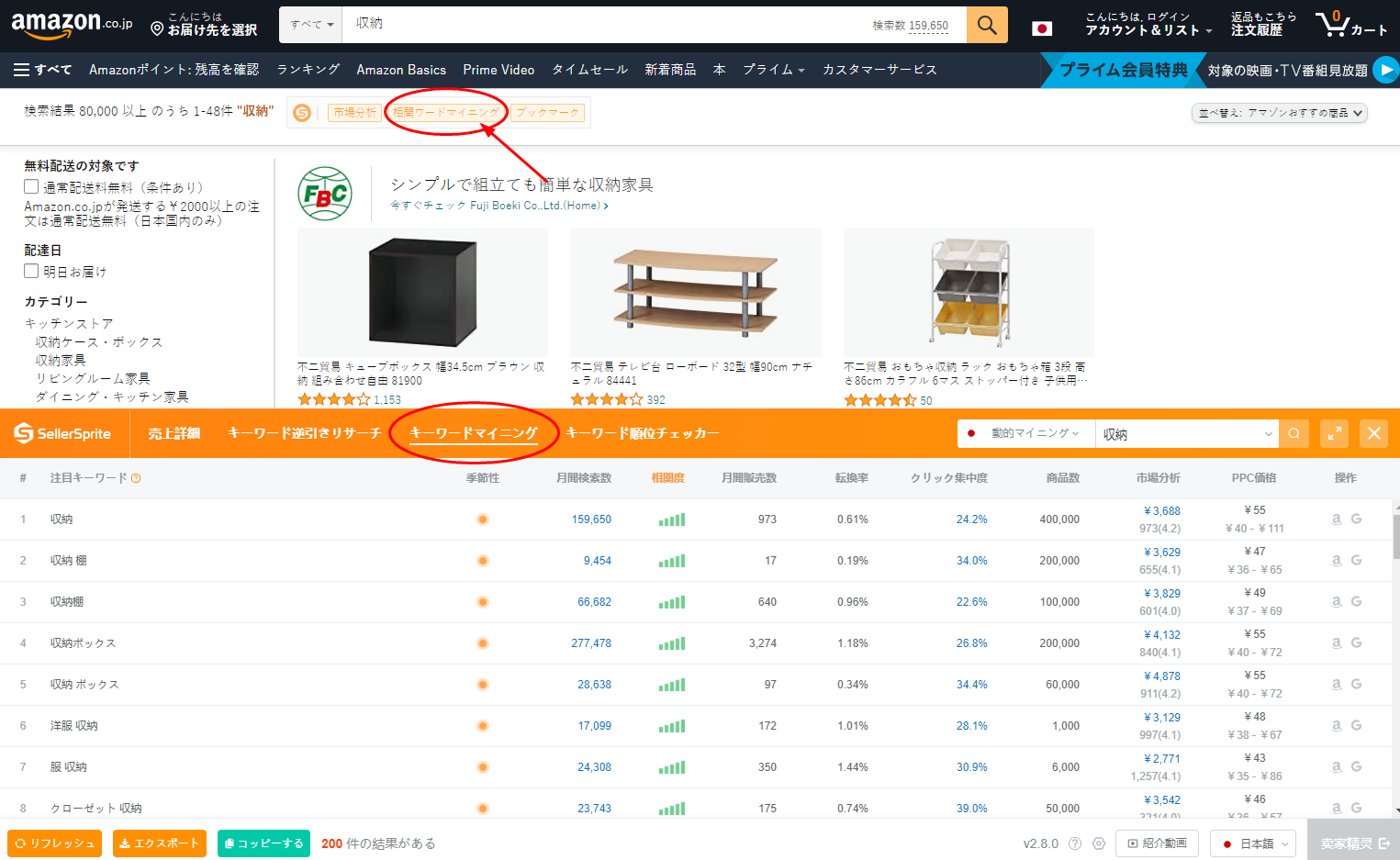The image size is (1400, 860).
Task: Switch to the キーワードマイニング tab
Action: (474, 433)
